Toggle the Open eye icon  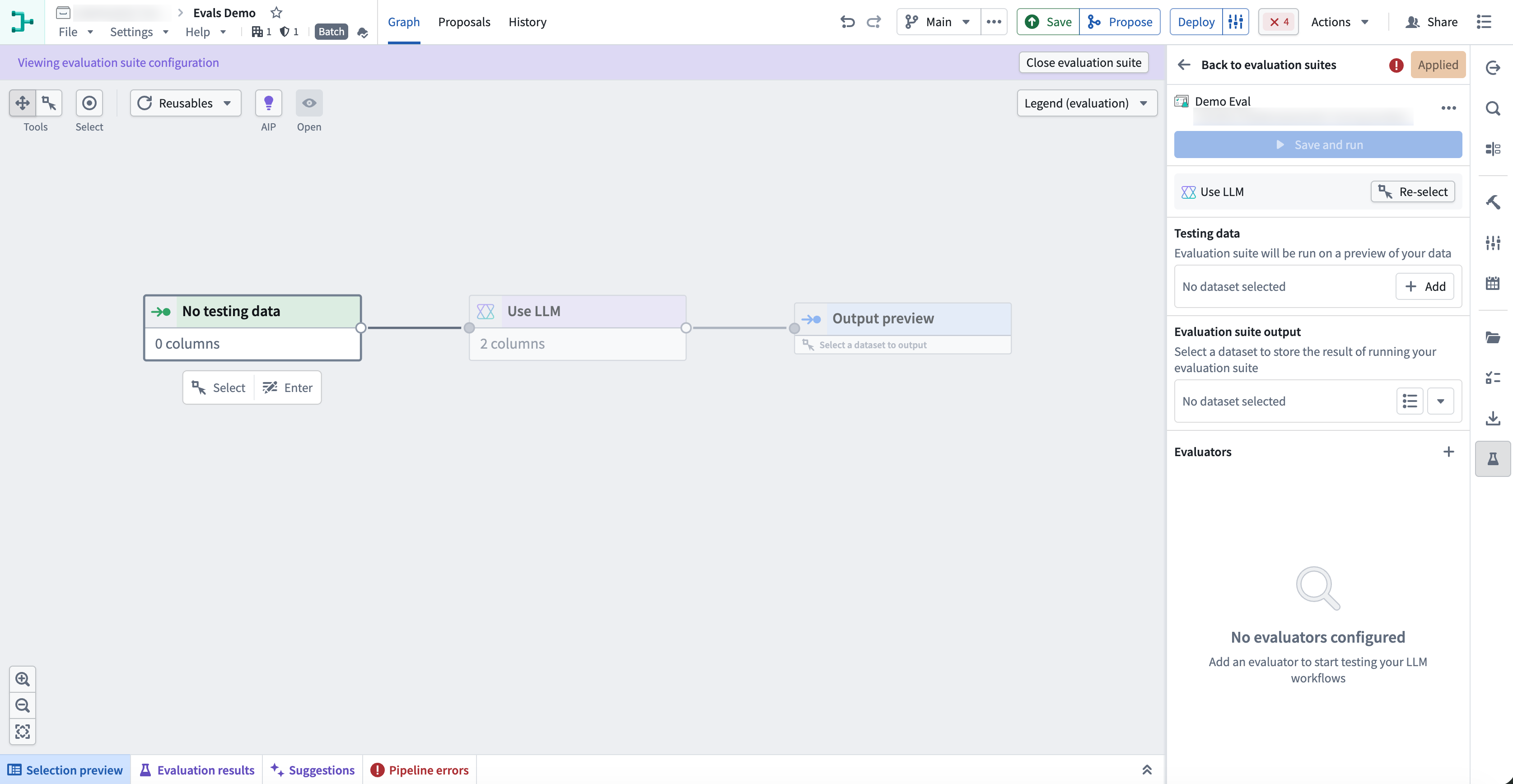pyautogui.click(x=309, y=103)
